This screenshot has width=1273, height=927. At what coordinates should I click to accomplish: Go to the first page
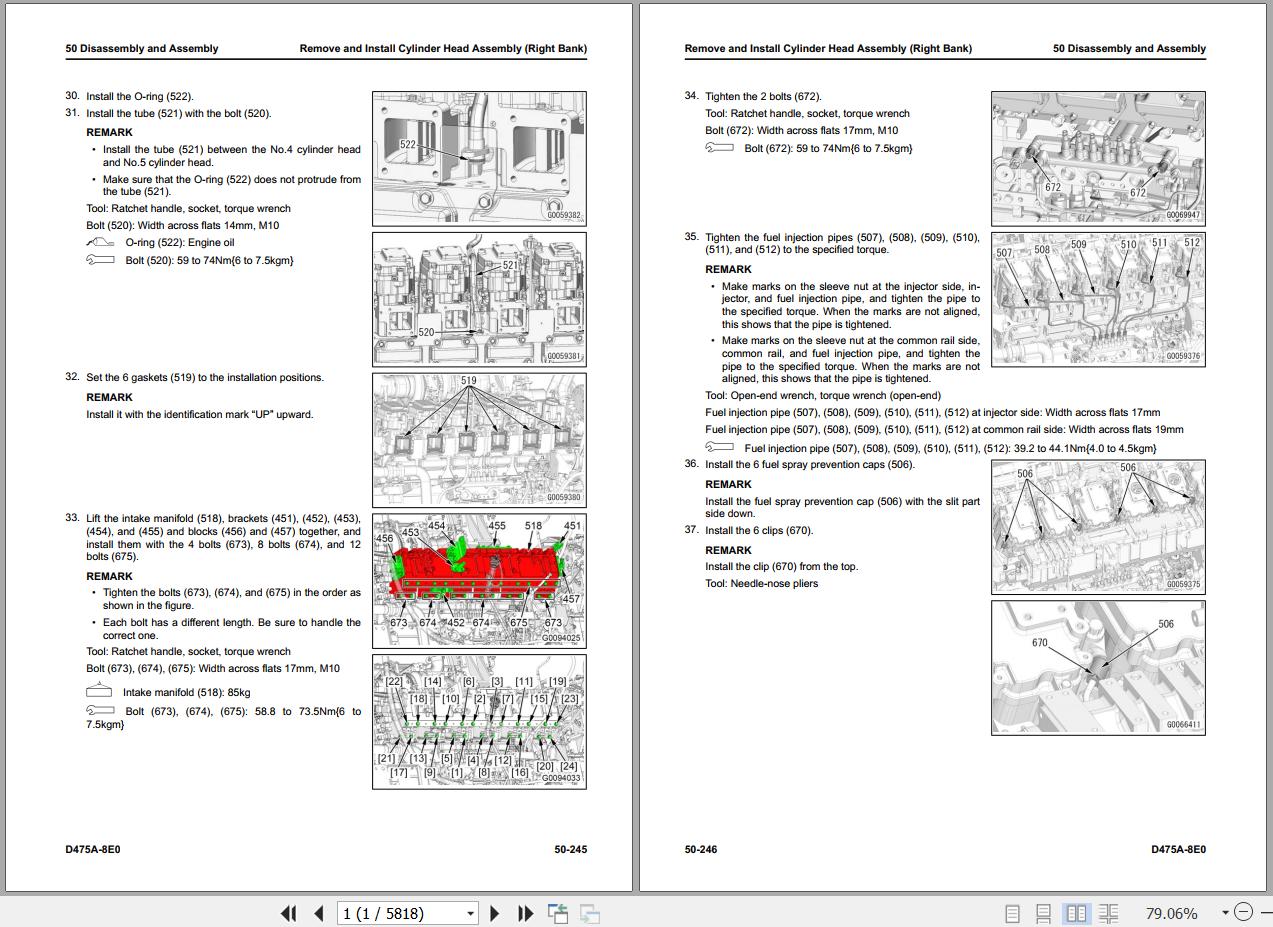(288, 913)
